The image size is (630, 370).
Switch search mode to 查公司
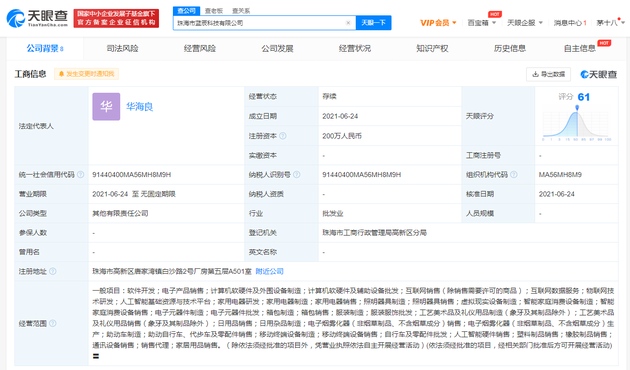coord(186,11)
